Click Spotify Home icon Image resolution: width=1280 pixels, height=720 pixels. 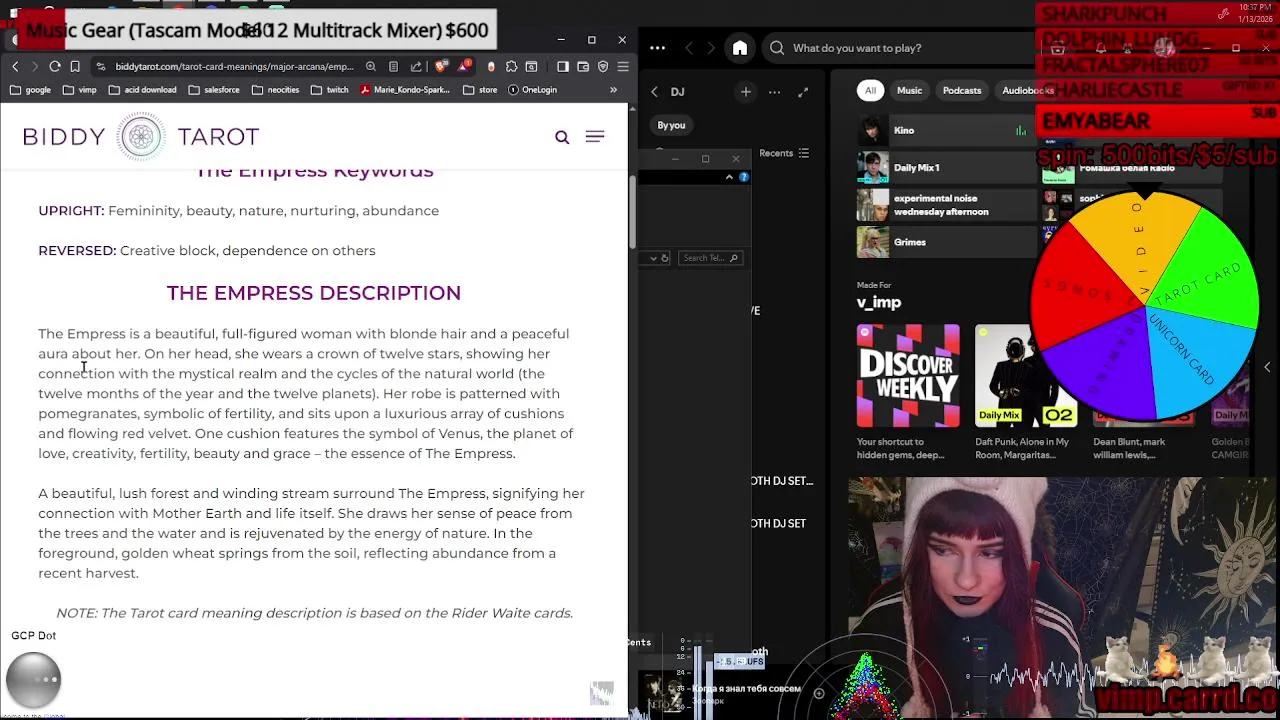(x=740, y=48)
